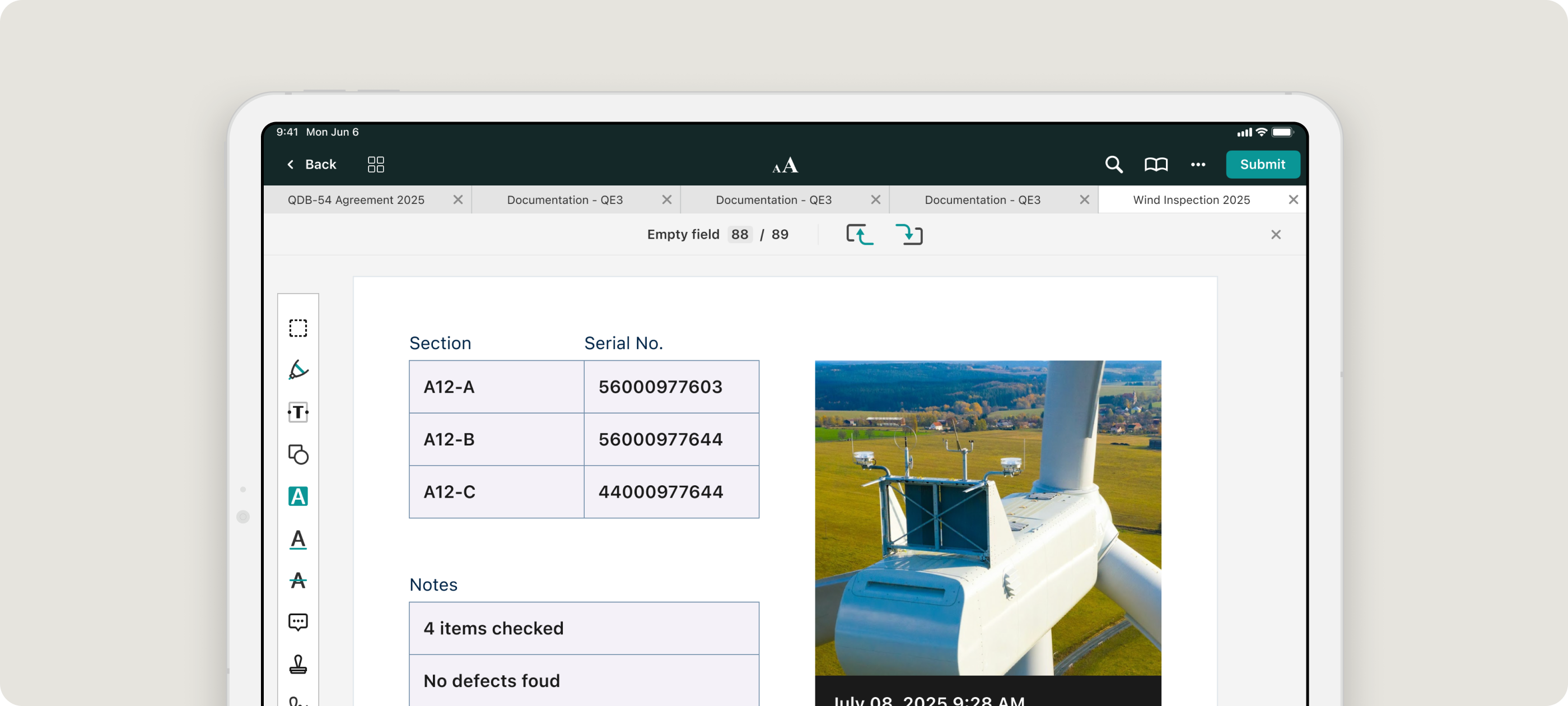Click the A12-C serial number field
The height and width of the screenshot is (706, 1568).
671,491
